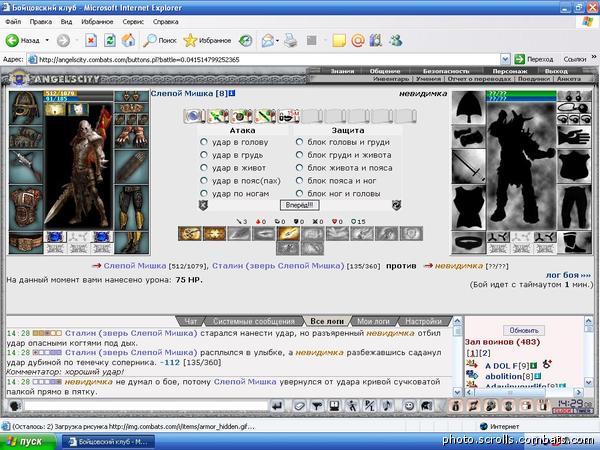600x450 pixels.
Task: Choose defense 'блок пояса и ног'
Action: point(299,181)
